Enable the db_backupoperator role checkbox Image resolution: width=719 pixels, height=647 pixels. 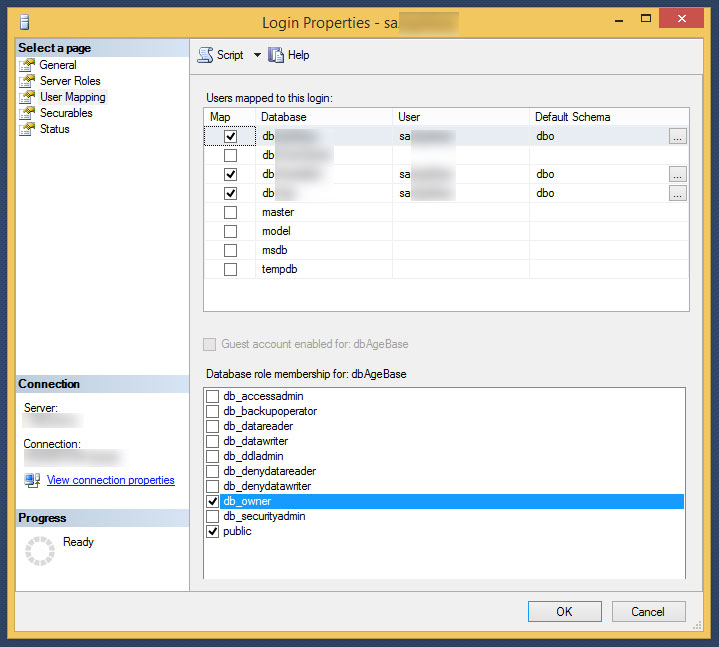point(212,411)
